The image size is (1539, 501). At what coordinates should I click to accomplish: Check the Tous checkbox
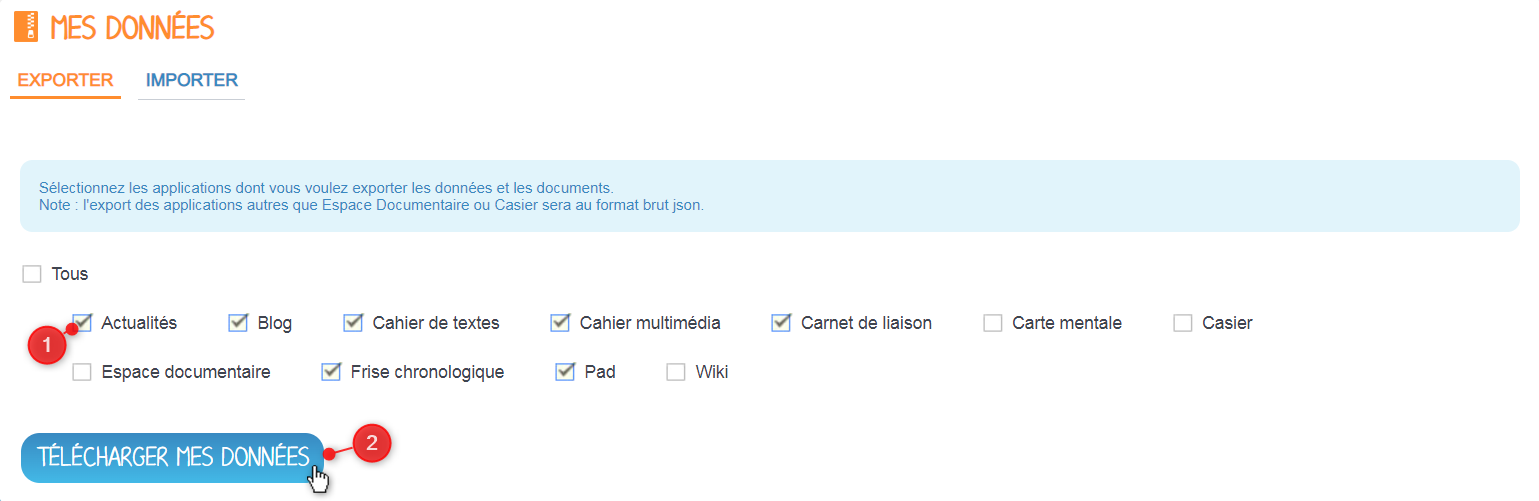32,274
